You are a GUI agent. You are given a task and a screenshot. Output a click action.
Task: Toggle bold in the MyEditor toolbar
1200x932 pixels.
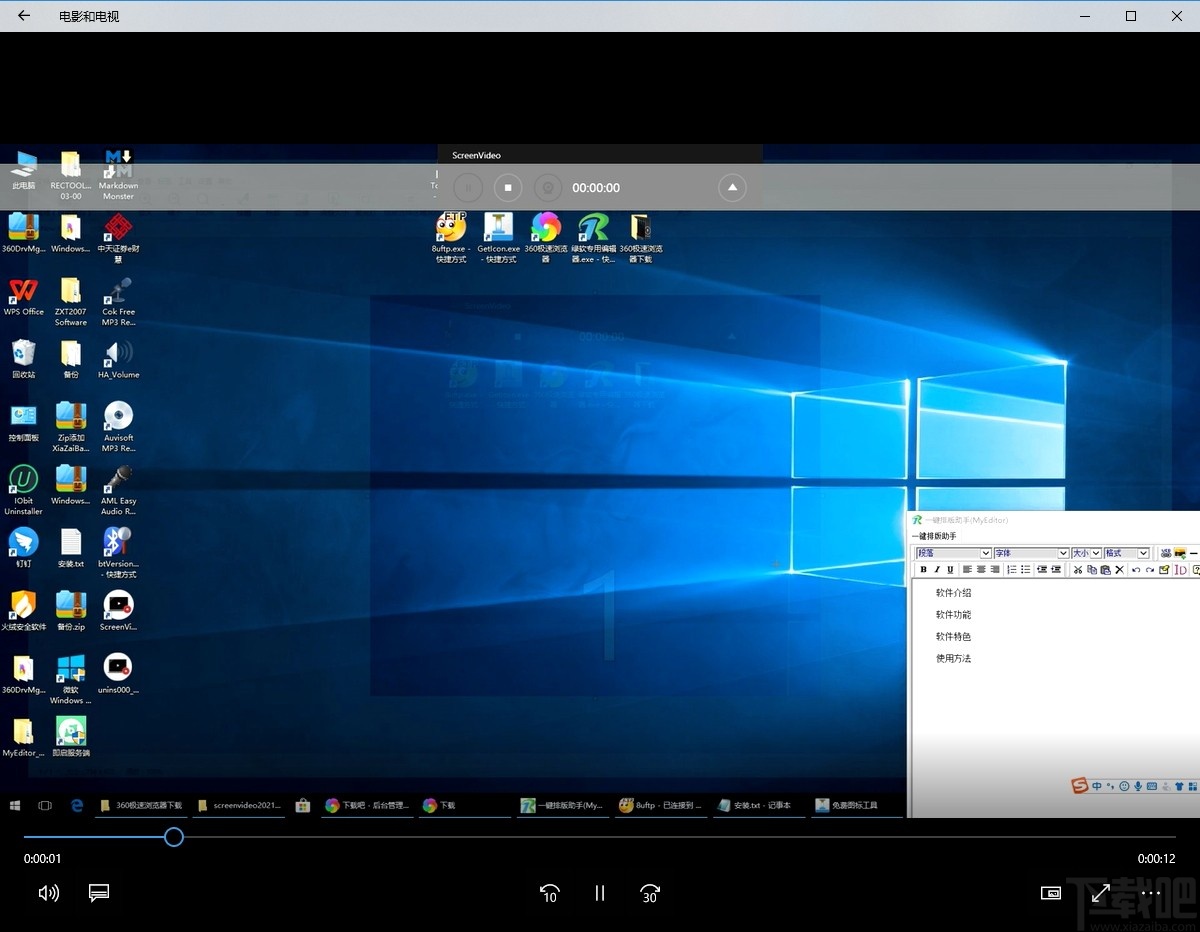(923, 570)
